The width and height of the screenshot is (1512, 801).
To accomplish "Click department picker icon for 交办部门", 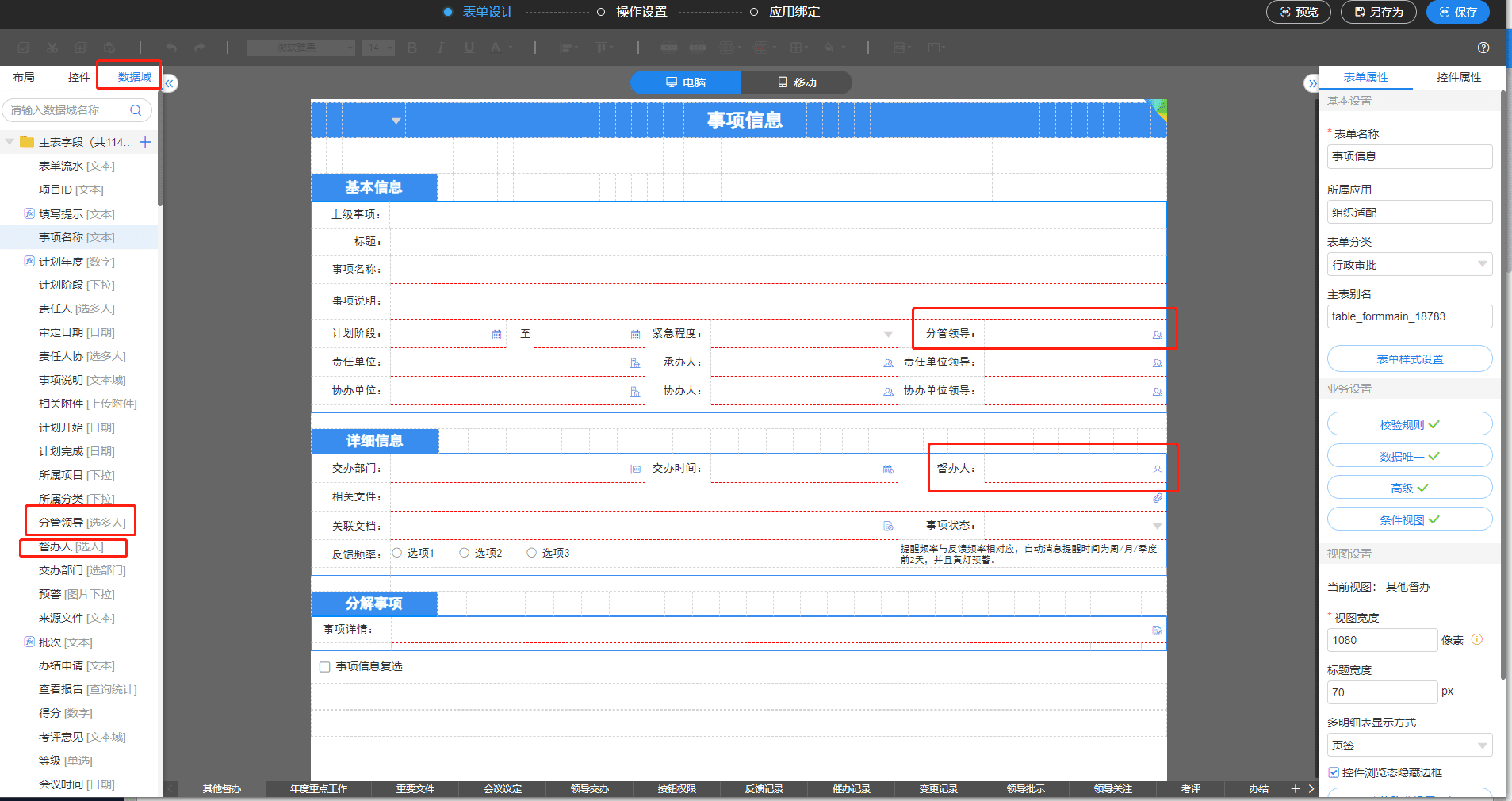I will click(x=635, y=469).
